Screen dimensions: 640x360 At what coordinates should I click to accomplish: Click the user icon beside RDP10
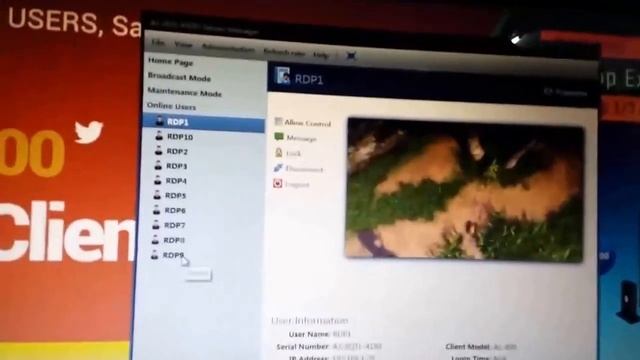[159, 136]
